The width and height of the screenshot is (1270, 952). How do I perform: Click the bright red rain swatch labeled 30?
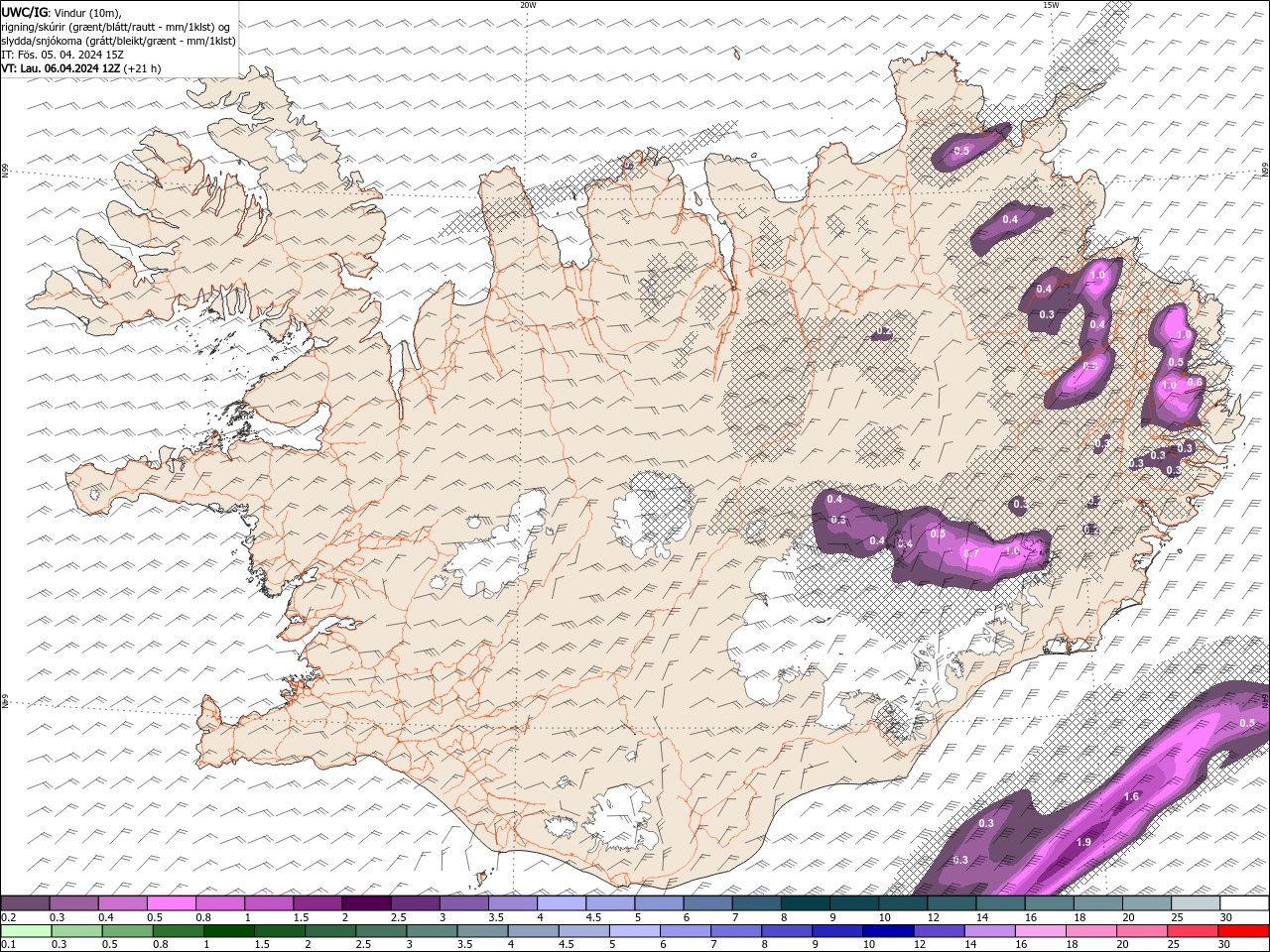pos(1244,931)
